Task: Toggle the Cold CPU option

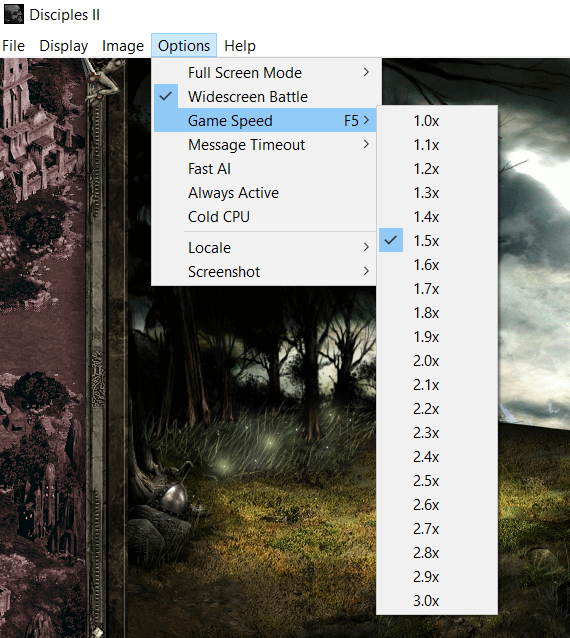Action: tap(264, 216)
